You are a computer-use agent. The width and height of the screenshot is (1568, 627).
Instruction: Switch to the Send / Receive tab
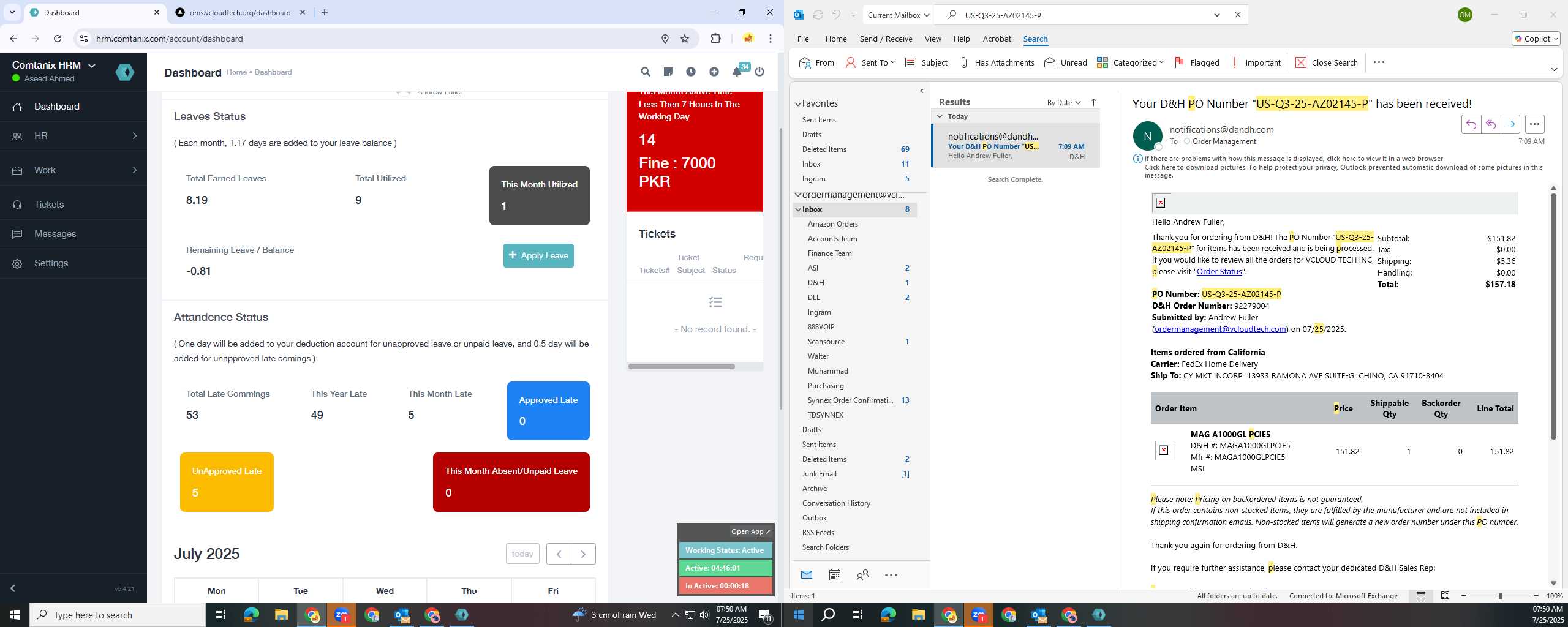point(886,39)
